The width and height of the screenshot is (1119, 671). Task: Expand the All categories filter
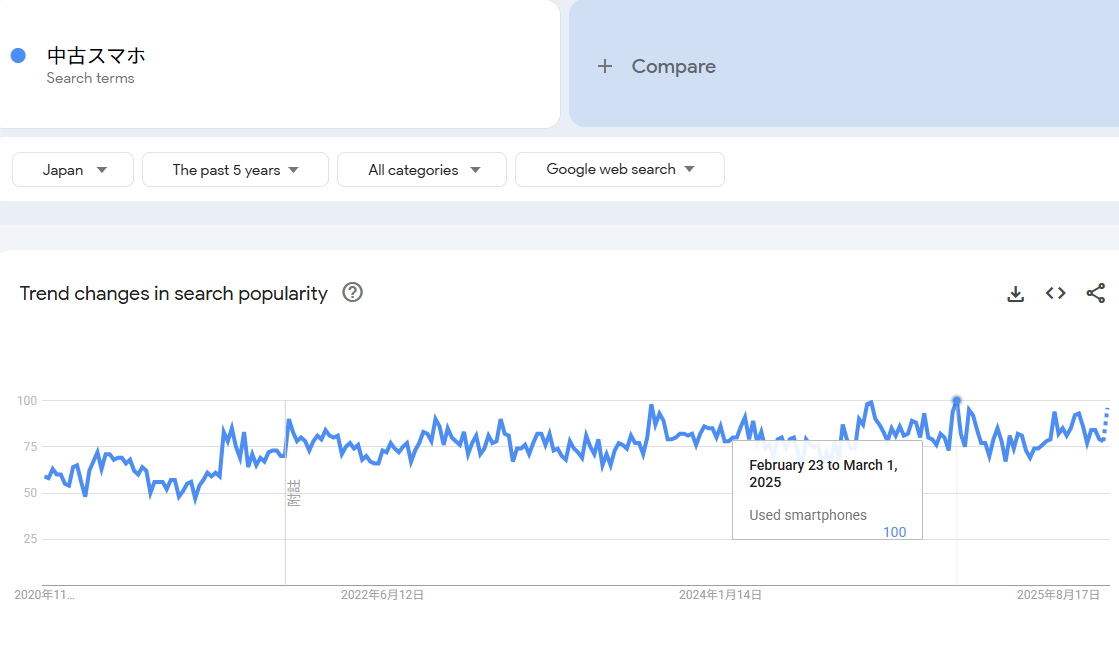422,170
